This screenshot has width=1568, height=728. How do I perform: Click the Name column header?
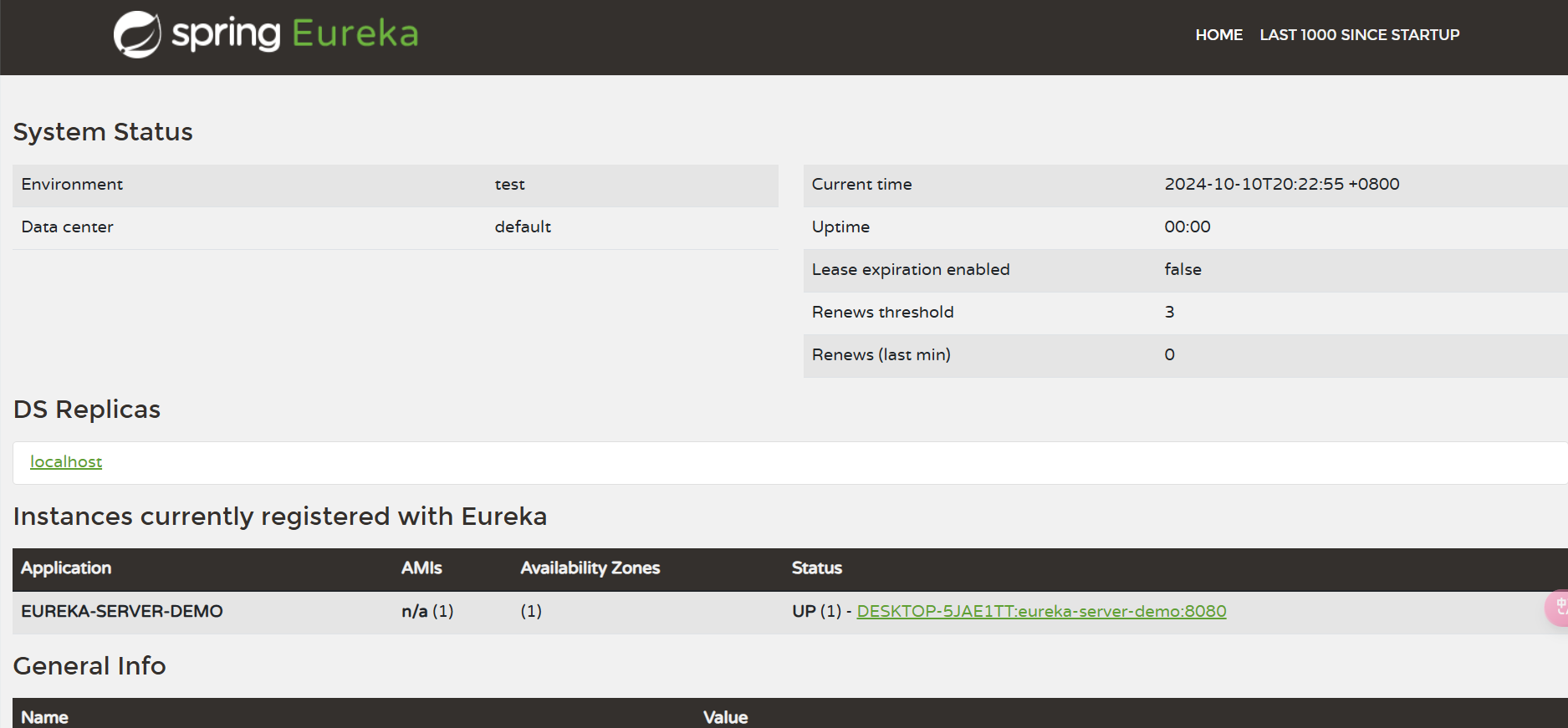coord(44,717)
